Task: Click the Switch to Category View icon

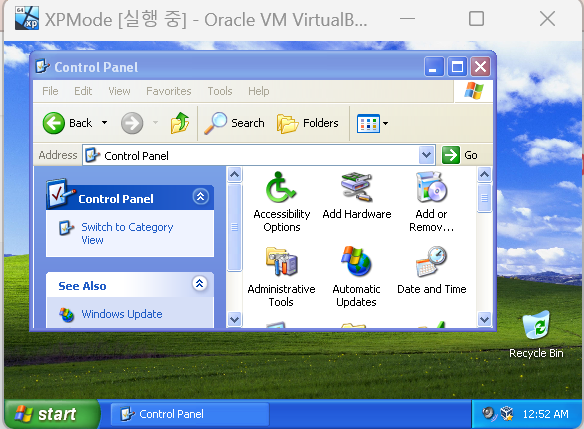Action: (66, 228)
